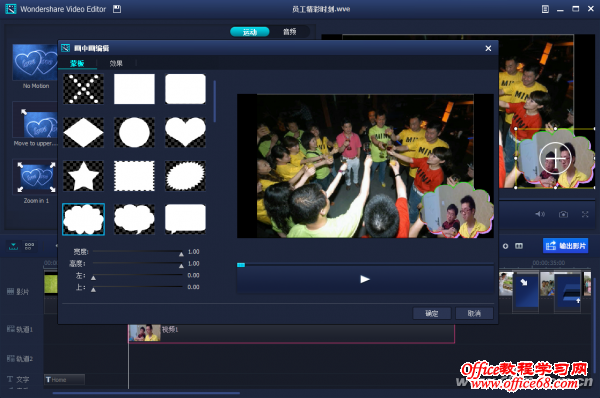Adjust the 宽度 slider handle
The image size is (600, 398).
[x=181, y=254]
